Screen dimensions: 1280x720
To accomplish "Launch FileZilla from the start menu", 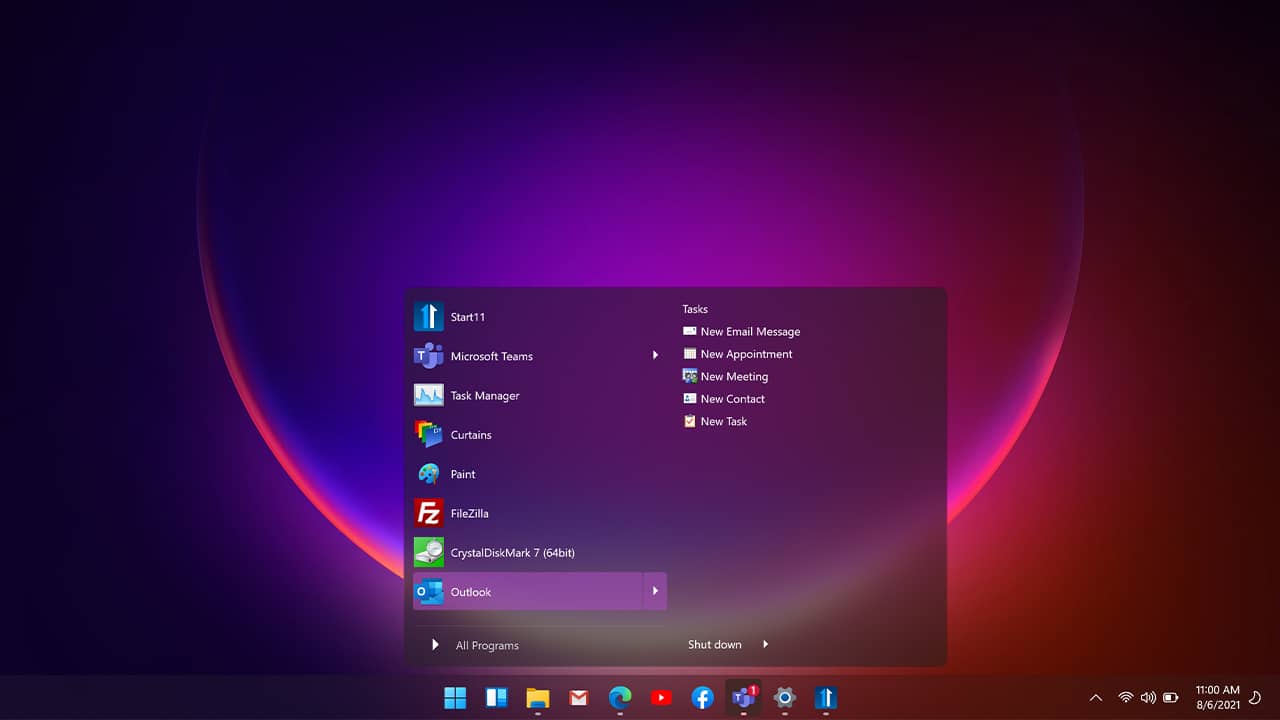I will click(540, 513).
